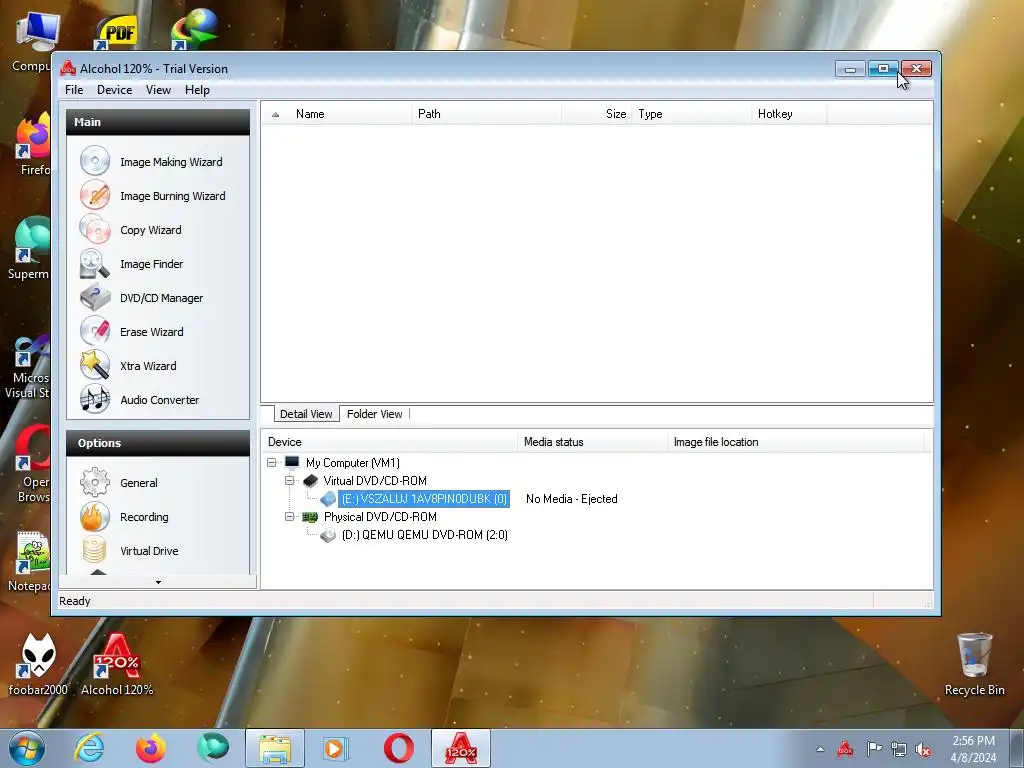Click the E: virtual drive icon
The image size is (1024, 768).
pos(328,499)
